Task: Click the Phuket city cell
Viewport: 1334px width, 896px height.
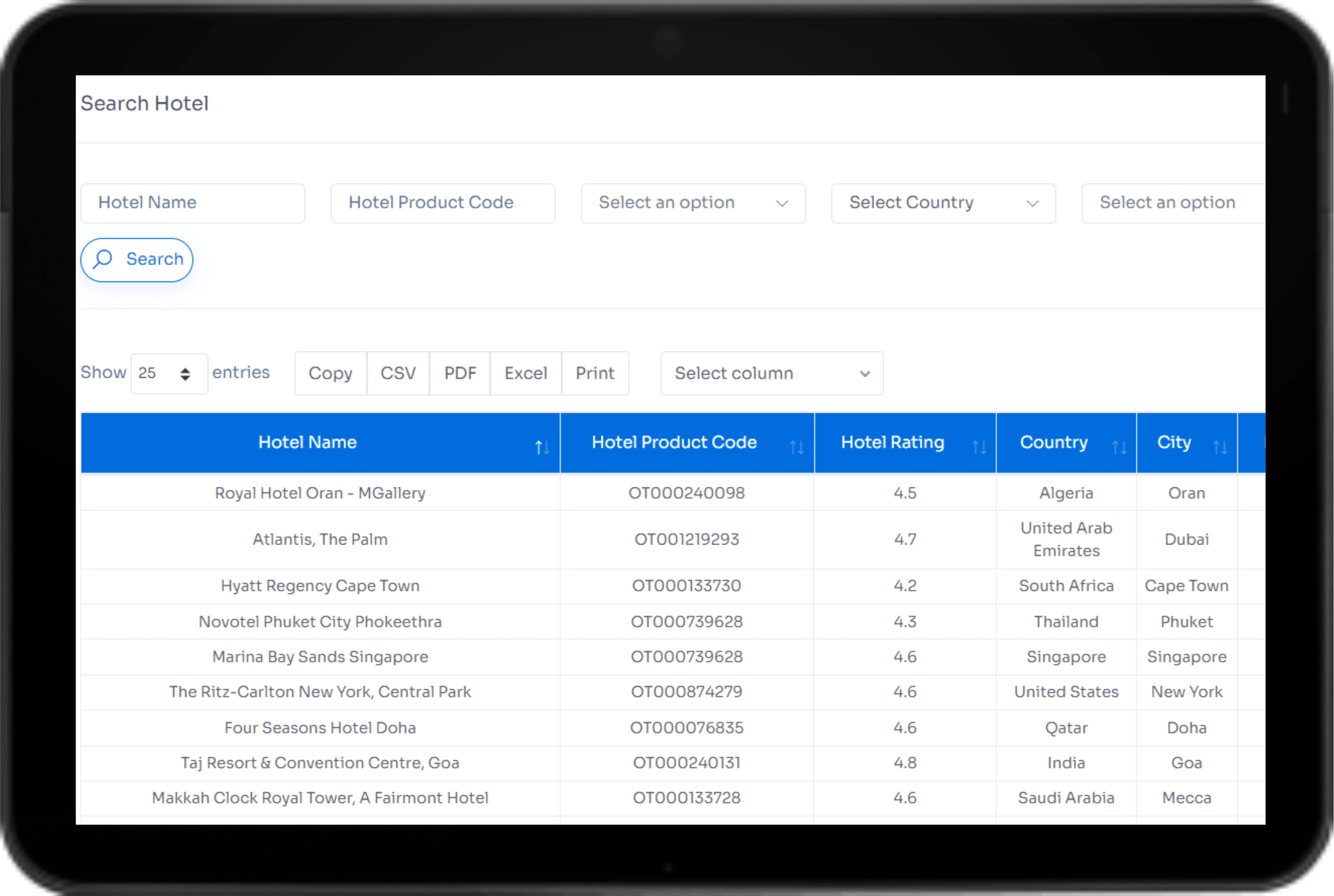Action: pyautogui.click(x=1186, y=622)
